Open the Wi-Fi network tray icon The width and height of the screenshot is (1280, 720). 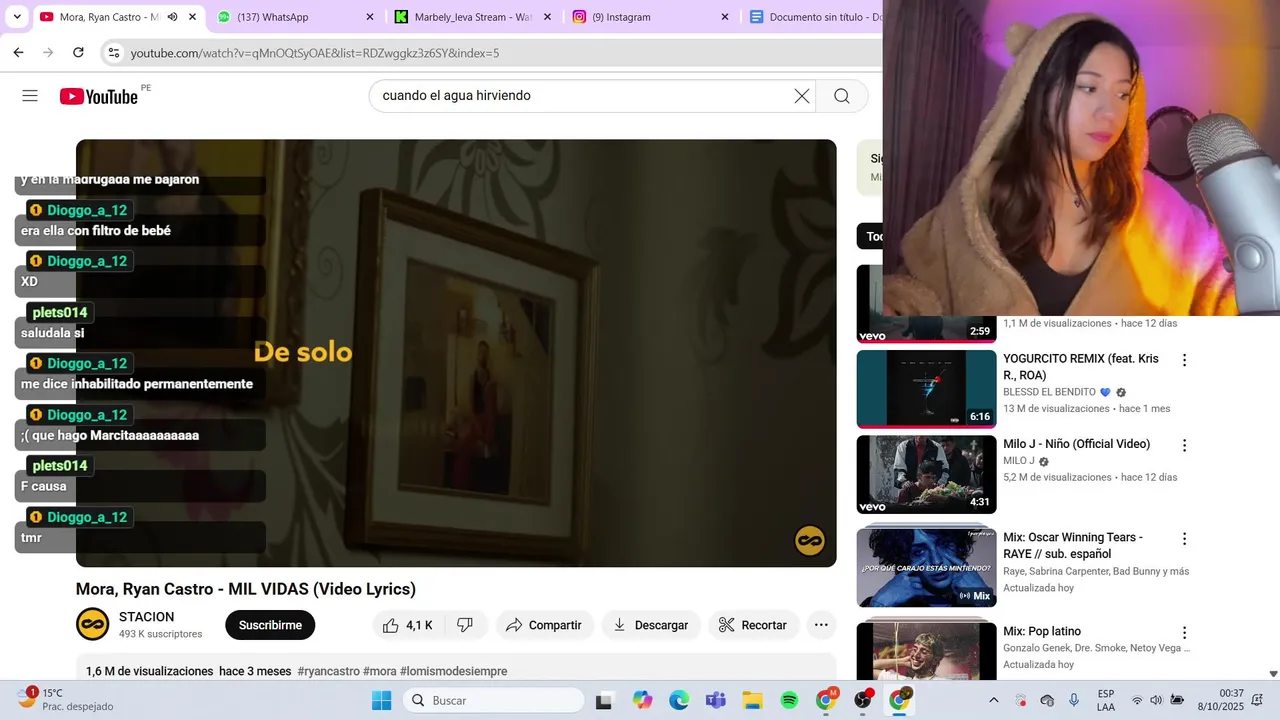point(1137,700)
